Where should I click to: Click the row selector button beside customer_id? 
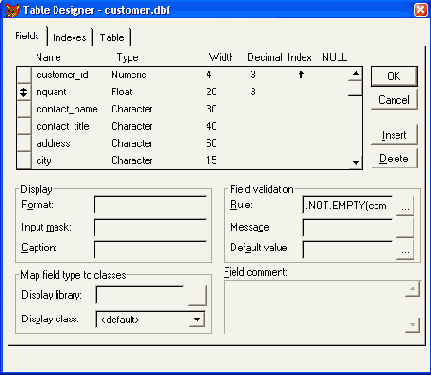point(24,75)
